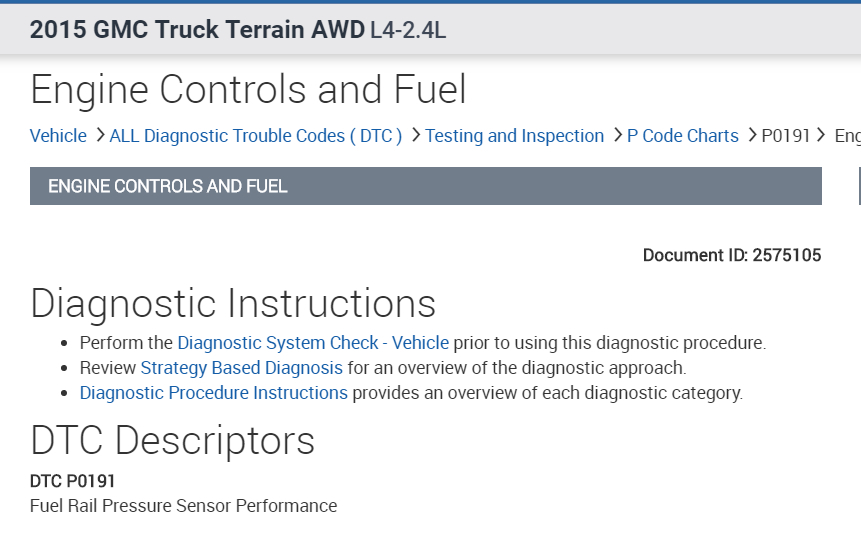This screenshot has height=539, width=861.
Task: Click the 2015 GMC Truck Terrain title
Action: 197,30
